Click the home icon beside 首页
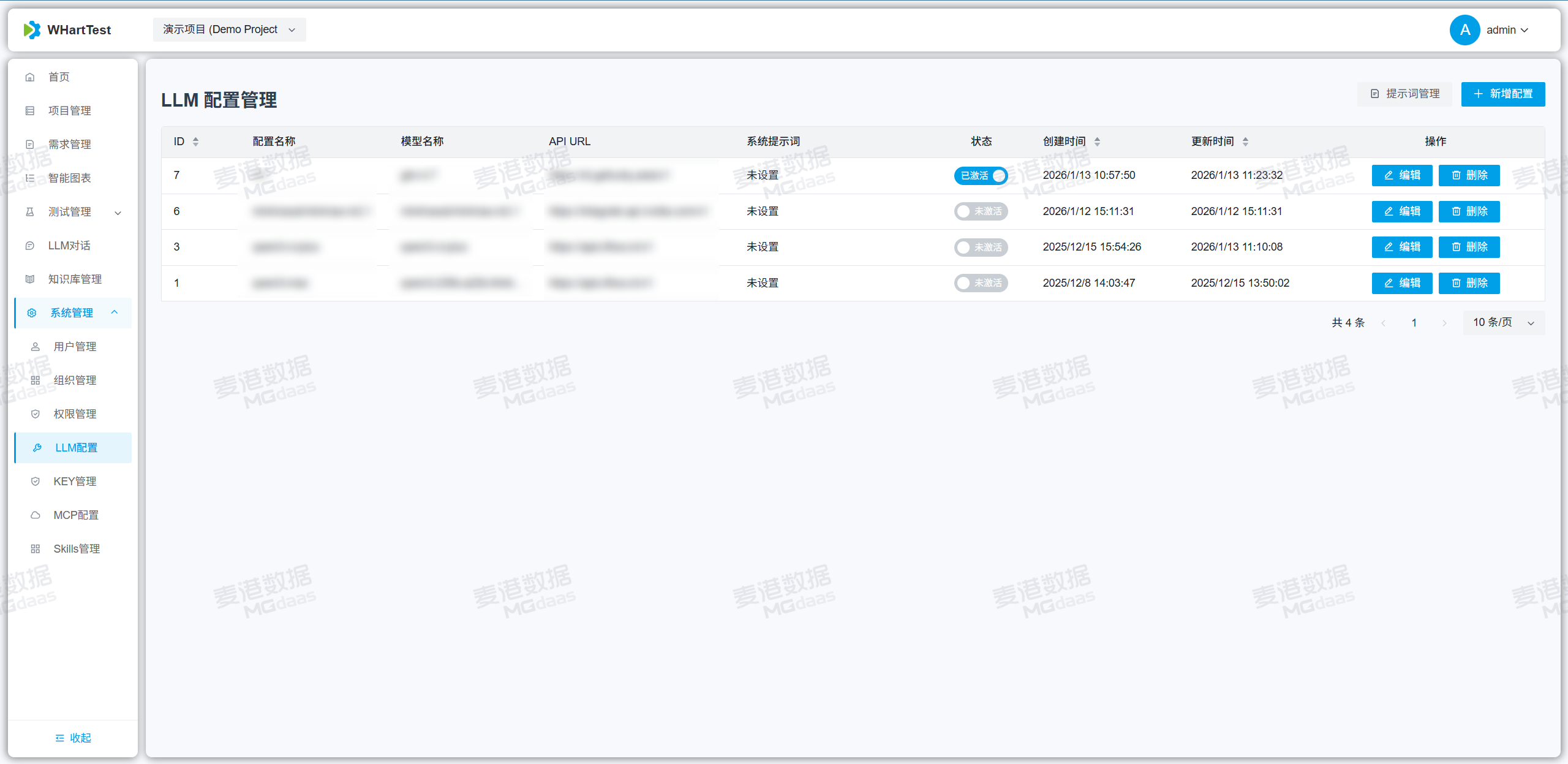Screen dimensions: 1568x764 click(x=29, y=77)
